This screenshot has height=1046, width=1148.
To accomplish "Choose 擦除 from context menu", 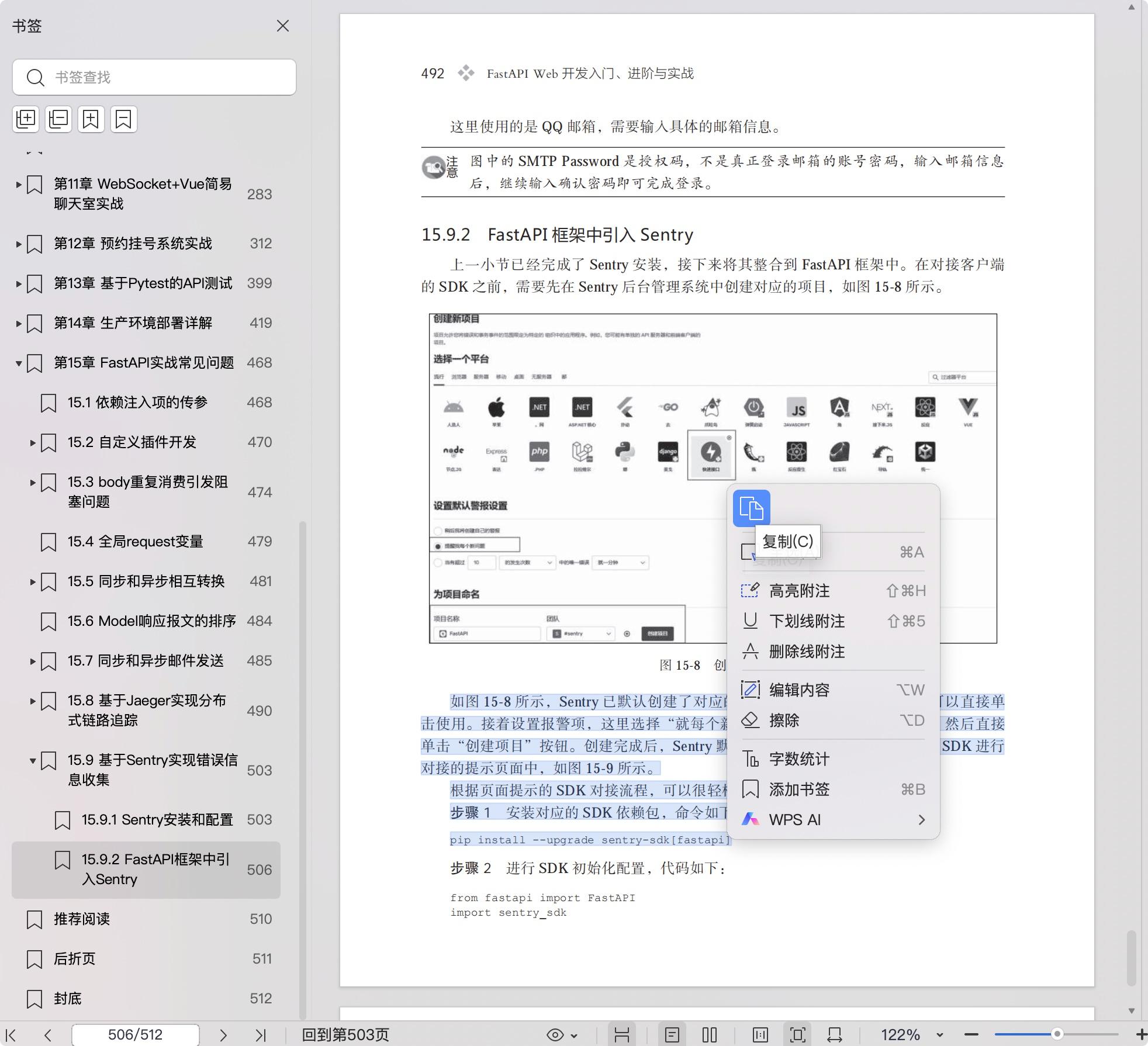I will [834, 721].
